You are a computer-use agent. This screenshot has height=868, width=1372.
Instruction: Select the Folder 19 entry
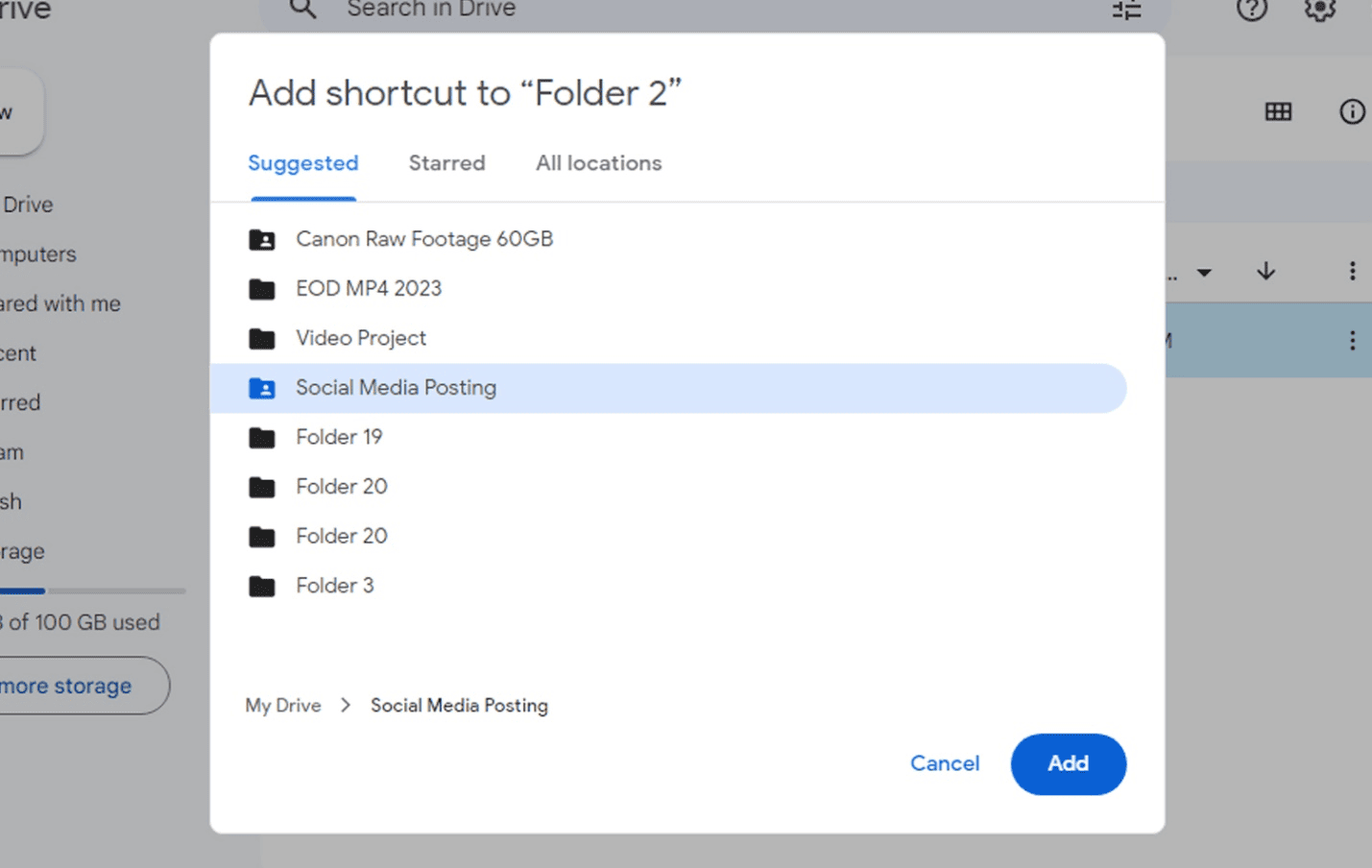point(338,437)
